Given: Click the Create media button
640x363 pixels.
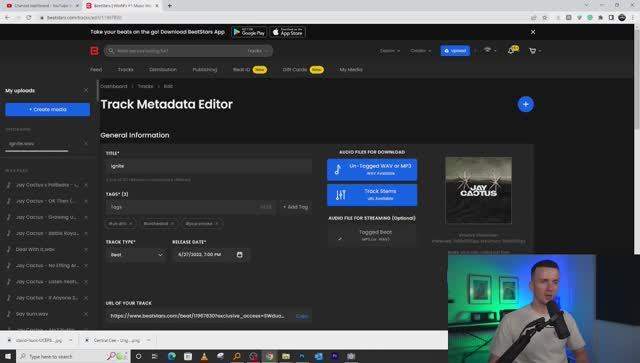Looking at the screenshot, I should [x=48, y=109].
